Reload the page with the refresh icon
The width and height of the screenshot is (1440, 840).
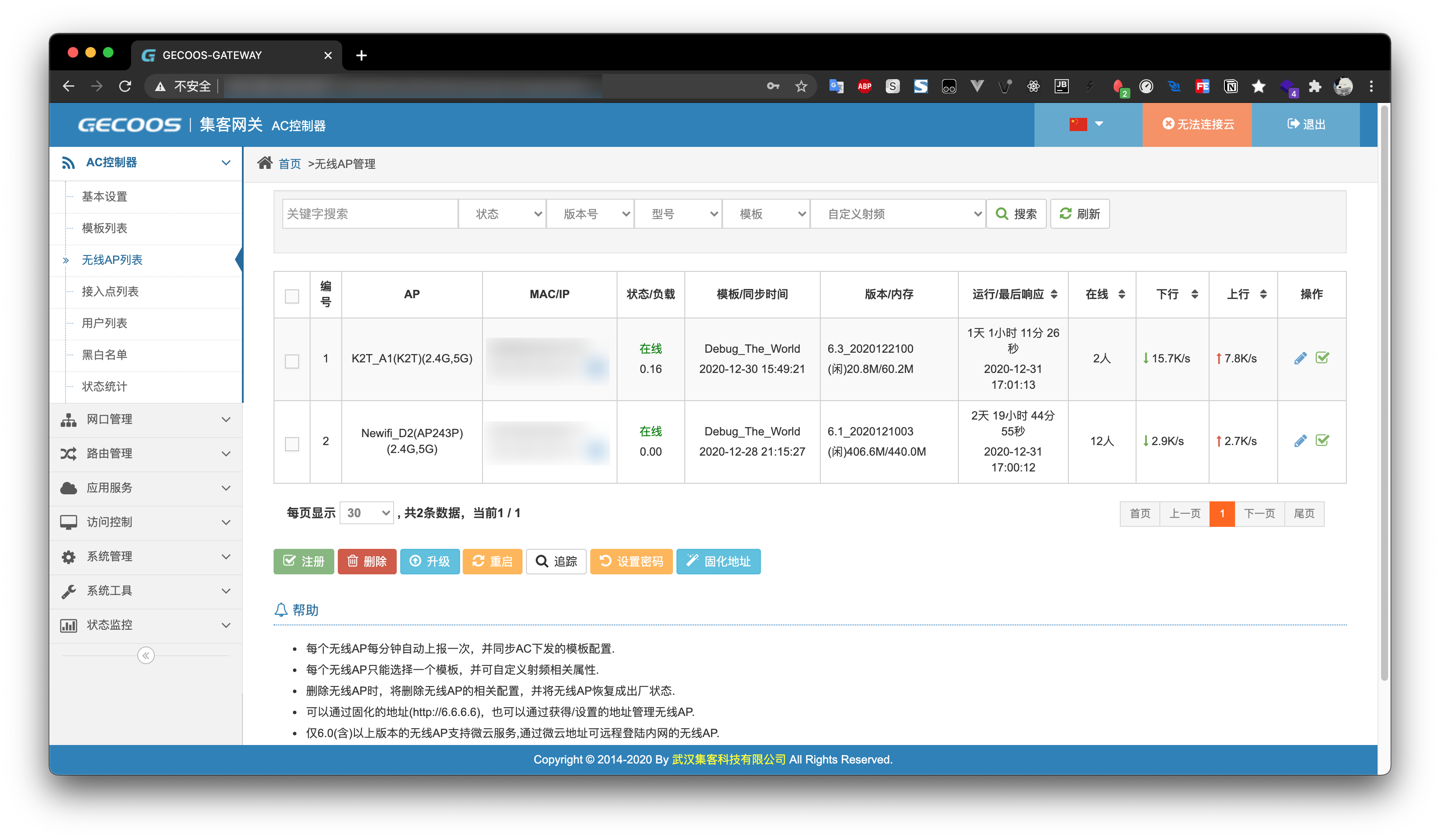[125, 86]
